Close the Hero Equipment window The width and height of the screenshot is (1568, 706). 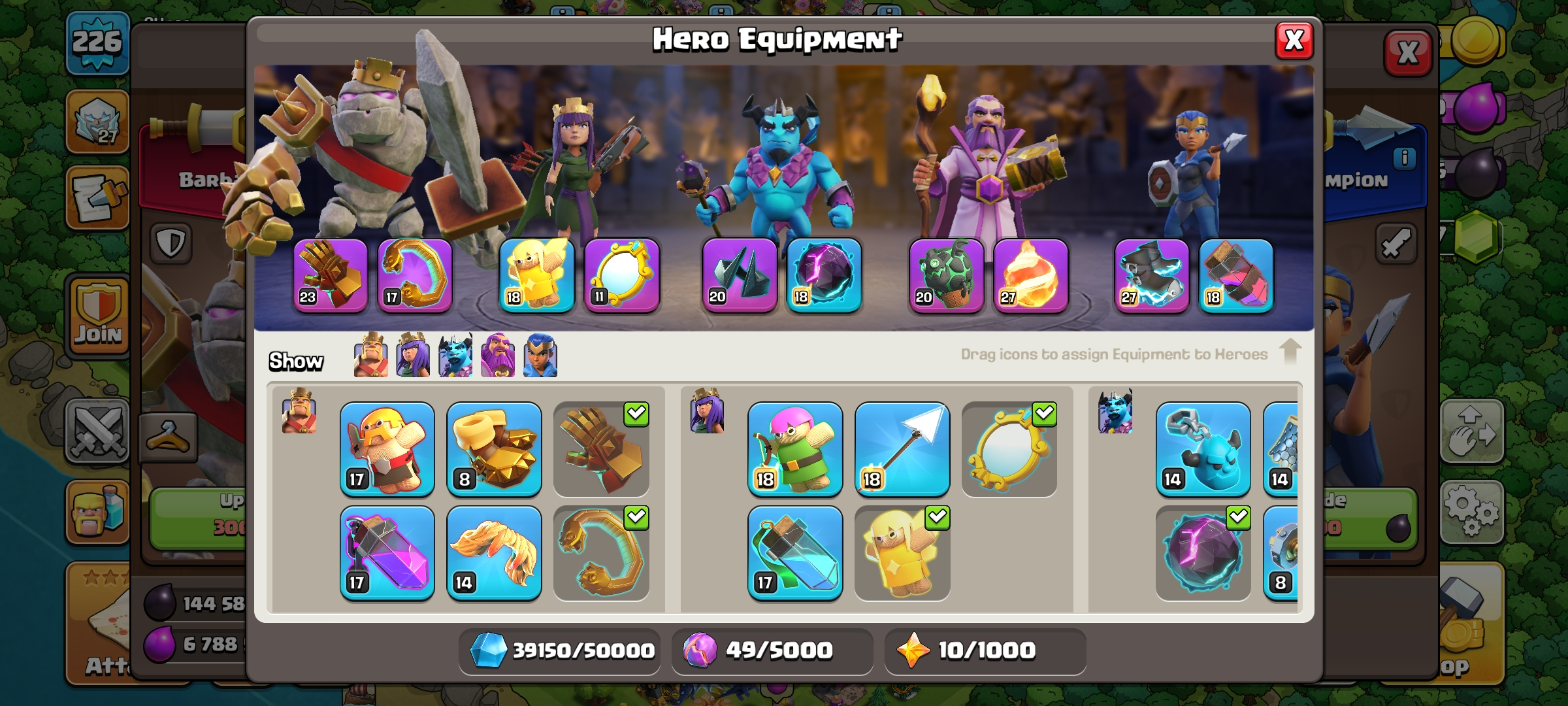point(1294,41)
